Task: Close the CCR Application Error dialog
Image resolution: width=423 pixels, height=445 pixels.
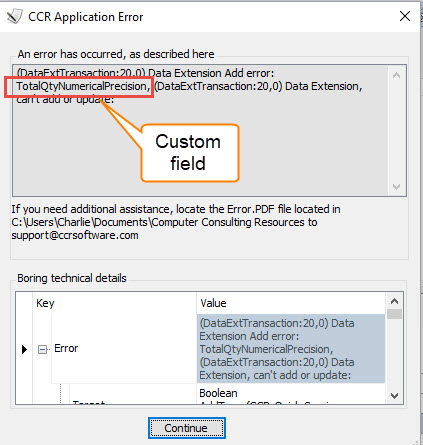Action: pos(405,16)
